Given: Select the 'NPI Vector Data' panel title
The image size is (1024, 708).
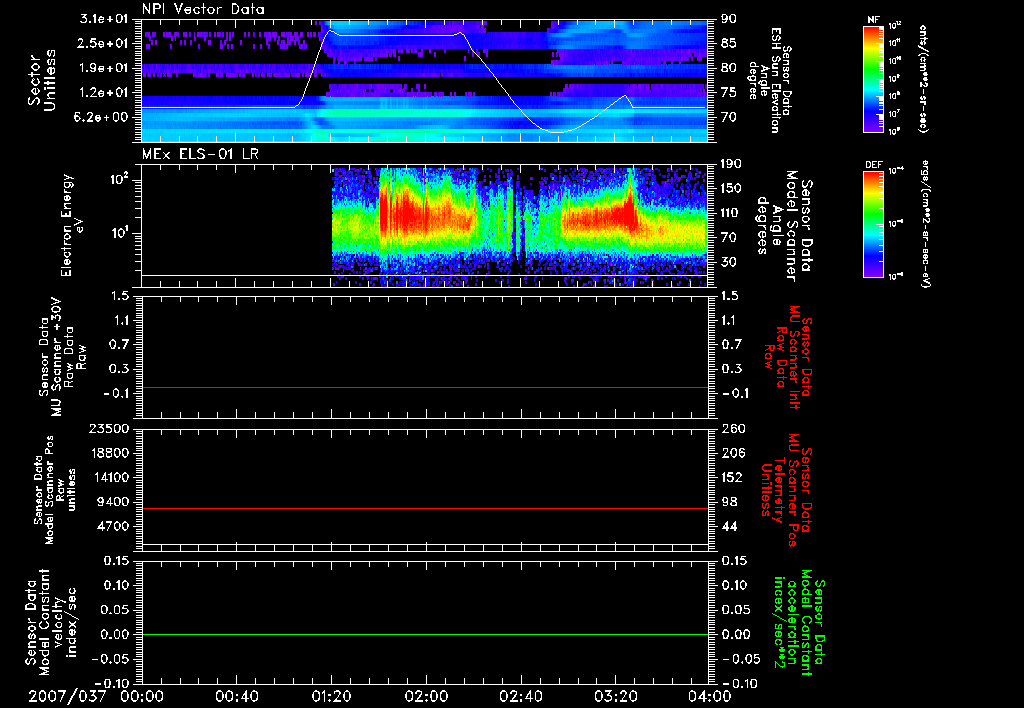Looking at the screenshot, I should 203,9.
